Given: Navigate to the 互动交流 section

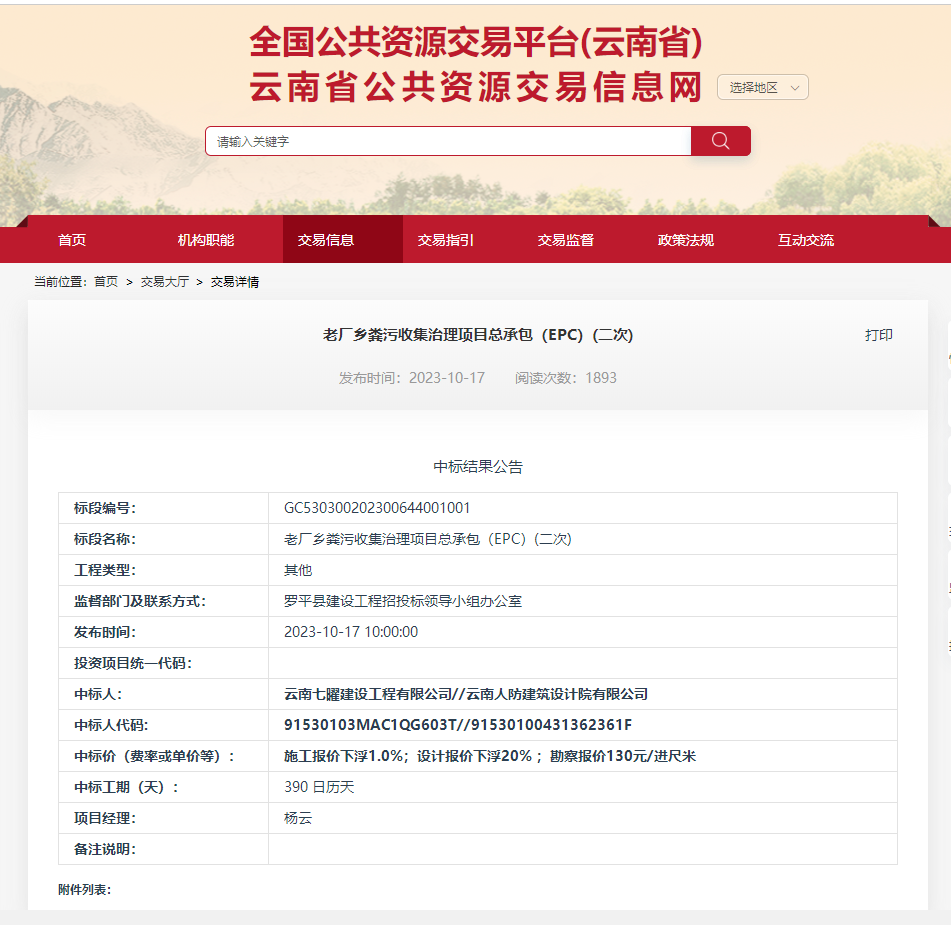Looking at the screenshot, I should 806,240.
